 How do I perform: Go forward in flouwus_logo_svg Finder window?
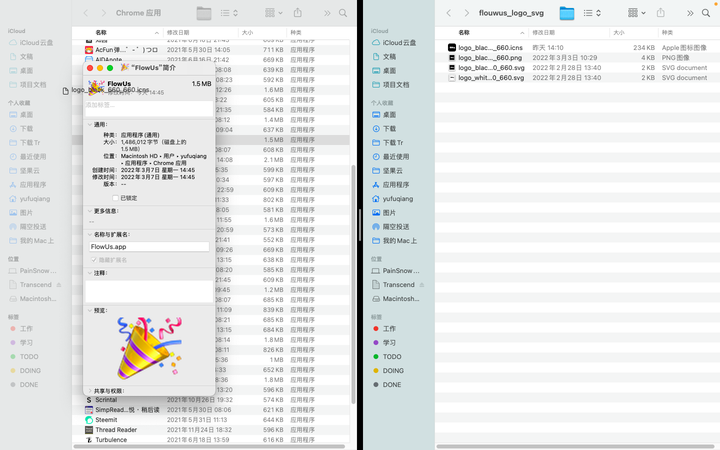(x=467, y=13)
